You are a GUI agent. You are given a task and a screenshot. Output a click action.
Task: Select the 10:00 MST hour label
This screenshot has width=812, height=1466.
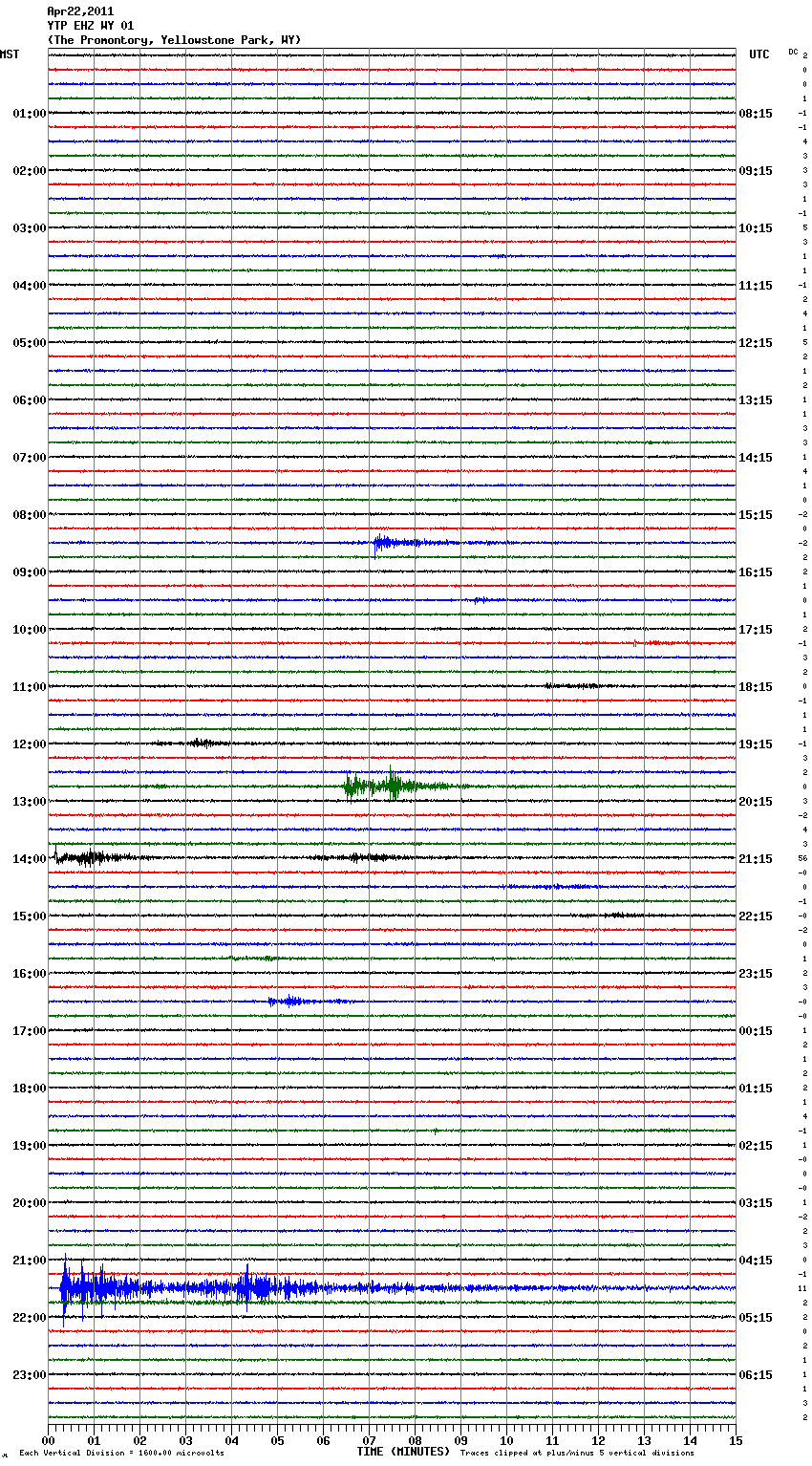[30, 630]
